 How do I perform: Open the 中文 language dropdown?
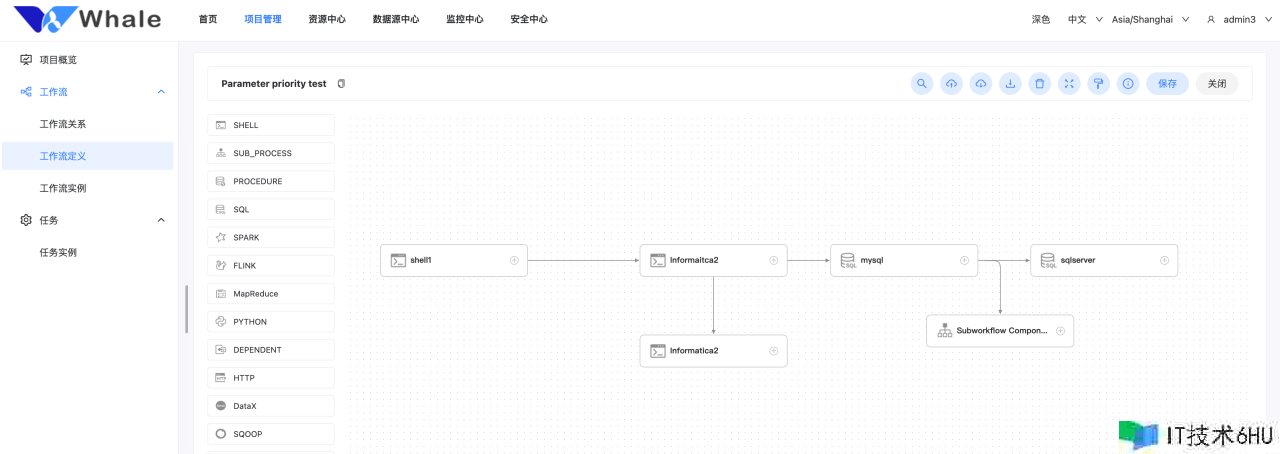pyautogui.click(x=1084, y=19)
